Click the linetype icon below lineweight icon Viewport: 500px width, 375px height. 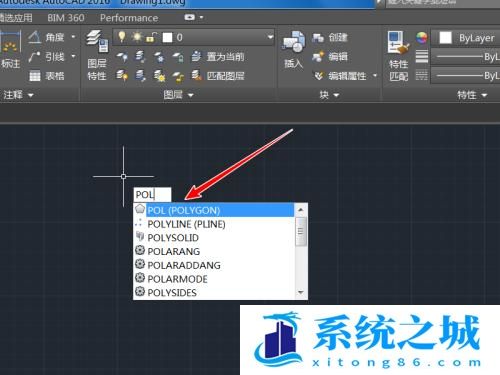coord(422,75)
